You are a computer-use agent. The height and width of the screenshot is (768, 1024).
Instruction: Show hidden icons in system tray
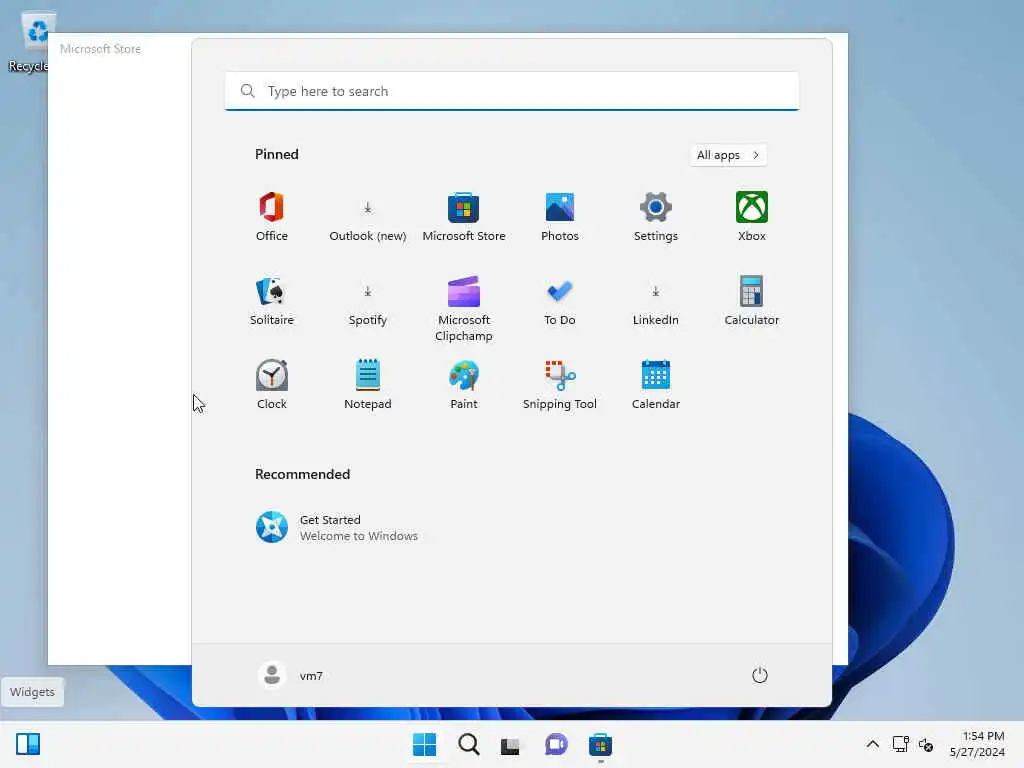pos(872,744)
